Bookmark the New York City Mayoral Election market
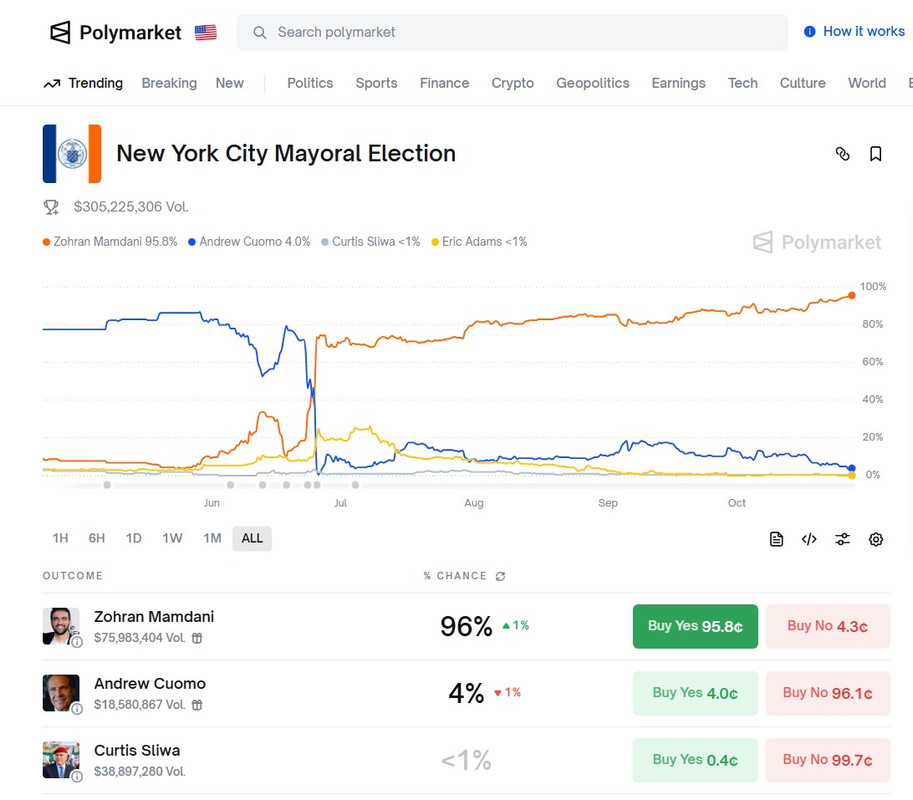 point(875,154)
